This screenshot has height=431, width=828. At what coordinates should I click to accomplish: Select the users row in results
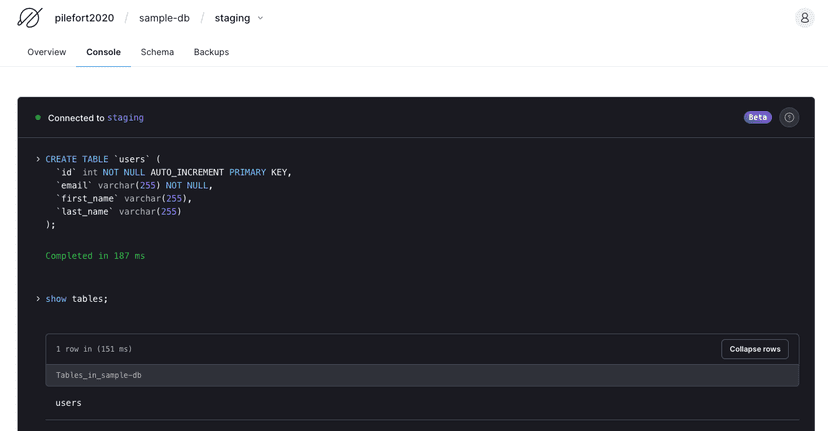(69, 403)
